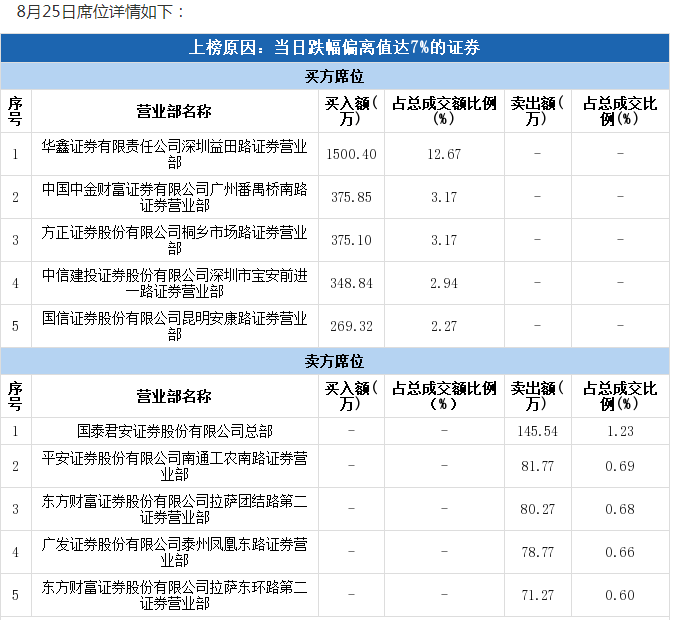Screen dimensions: 674x620
Task: Select the percentage value 12.67
Action: (x=444, y=154)
